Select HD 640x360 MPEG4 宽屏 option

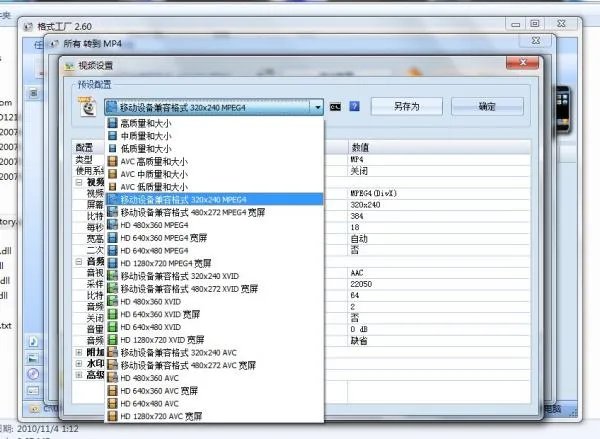click(214, 238)
